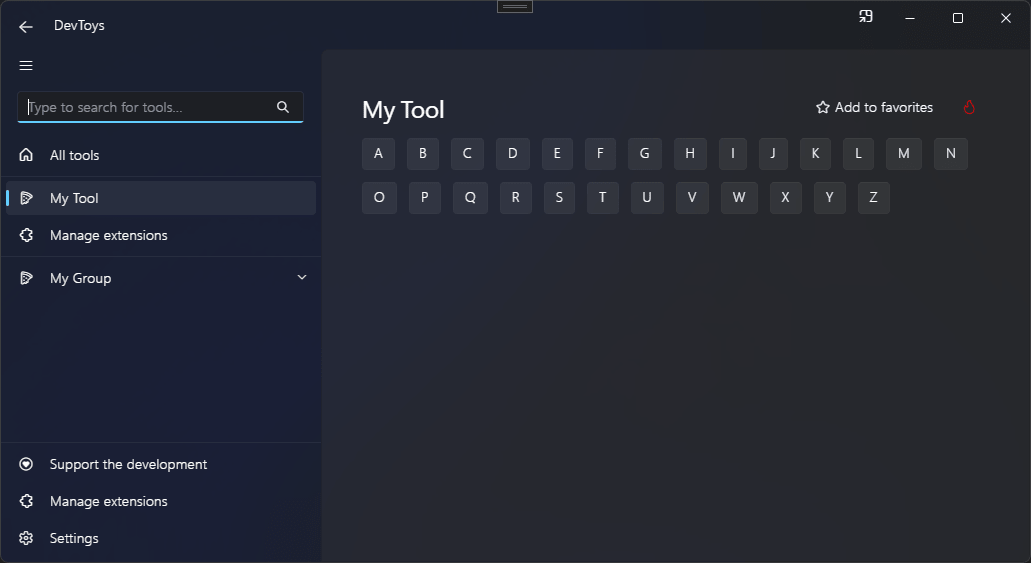Click the red flame icon
This screenshot has width=1031, height=563.
pyautogui.click(x=969, y=107)
